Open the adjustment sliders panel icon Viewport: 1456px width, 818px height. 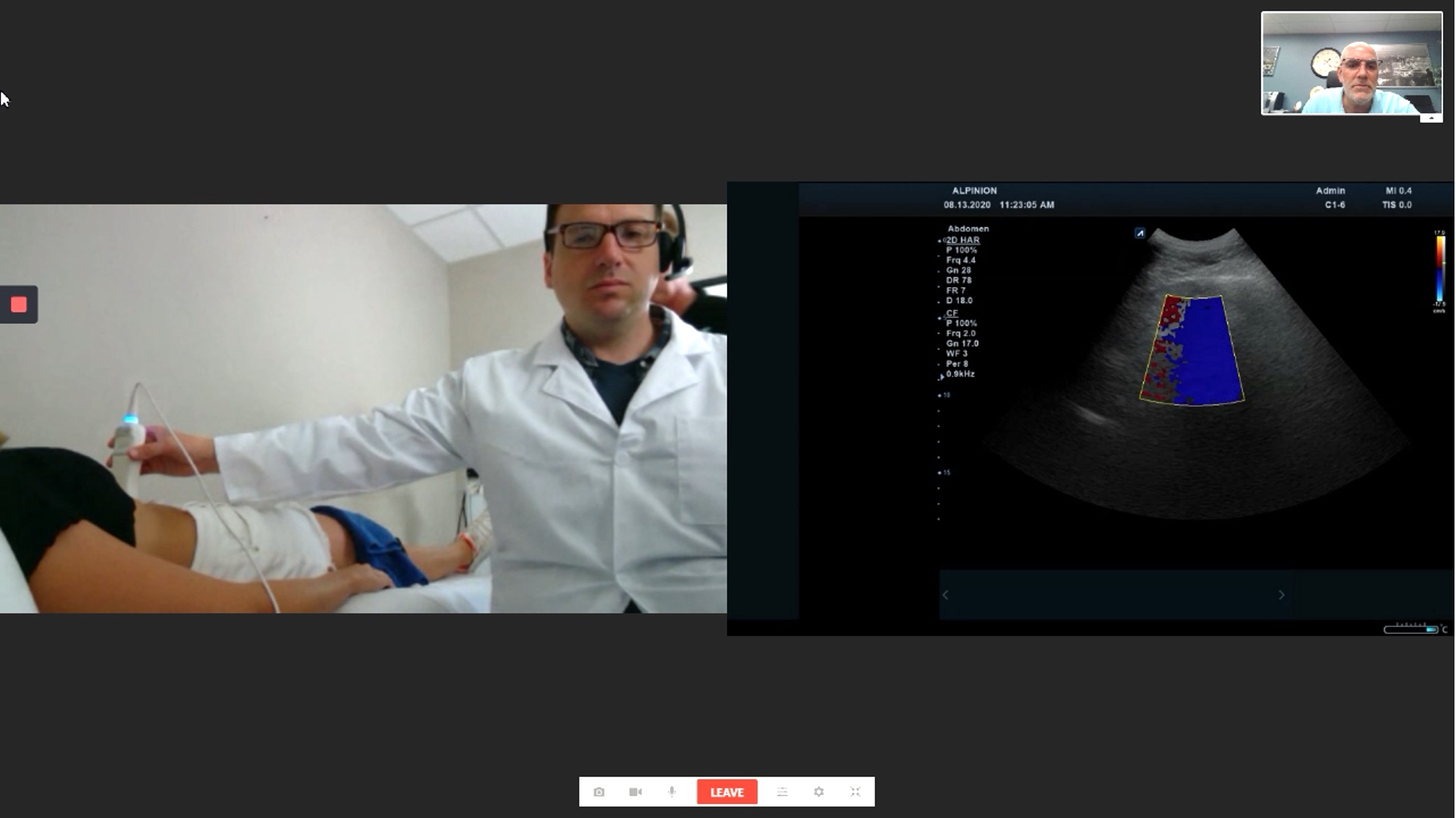(x=782, y=792)
